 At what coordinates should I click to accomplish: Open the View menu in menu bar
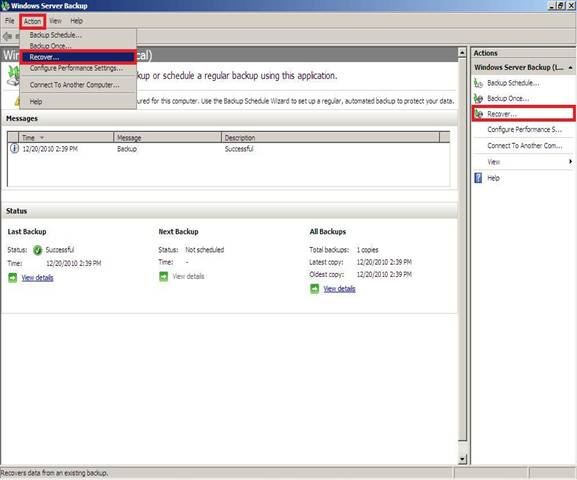pos(56,21)
